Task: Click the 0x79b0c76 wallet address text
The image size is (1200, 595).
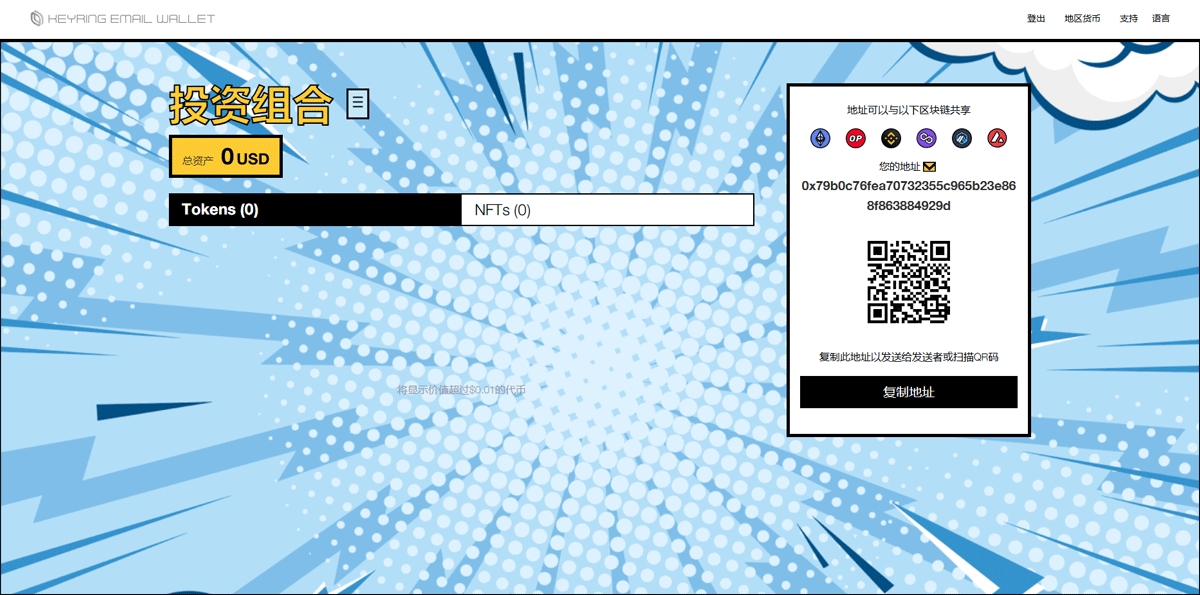Action: click(908, 195)
